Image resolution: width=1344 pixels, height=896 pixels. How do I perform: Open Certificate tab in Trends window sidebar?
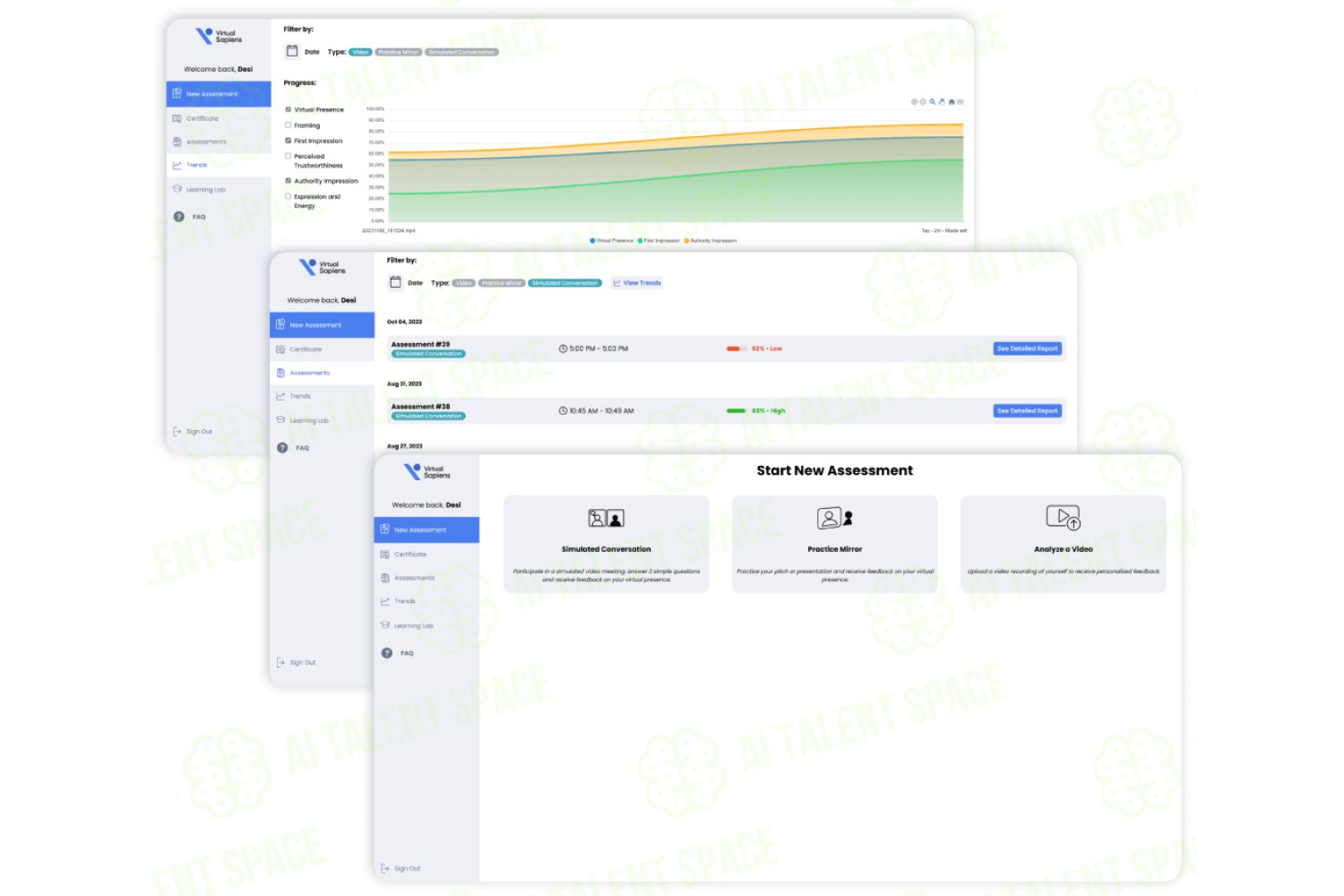click(x=219, y=118)
